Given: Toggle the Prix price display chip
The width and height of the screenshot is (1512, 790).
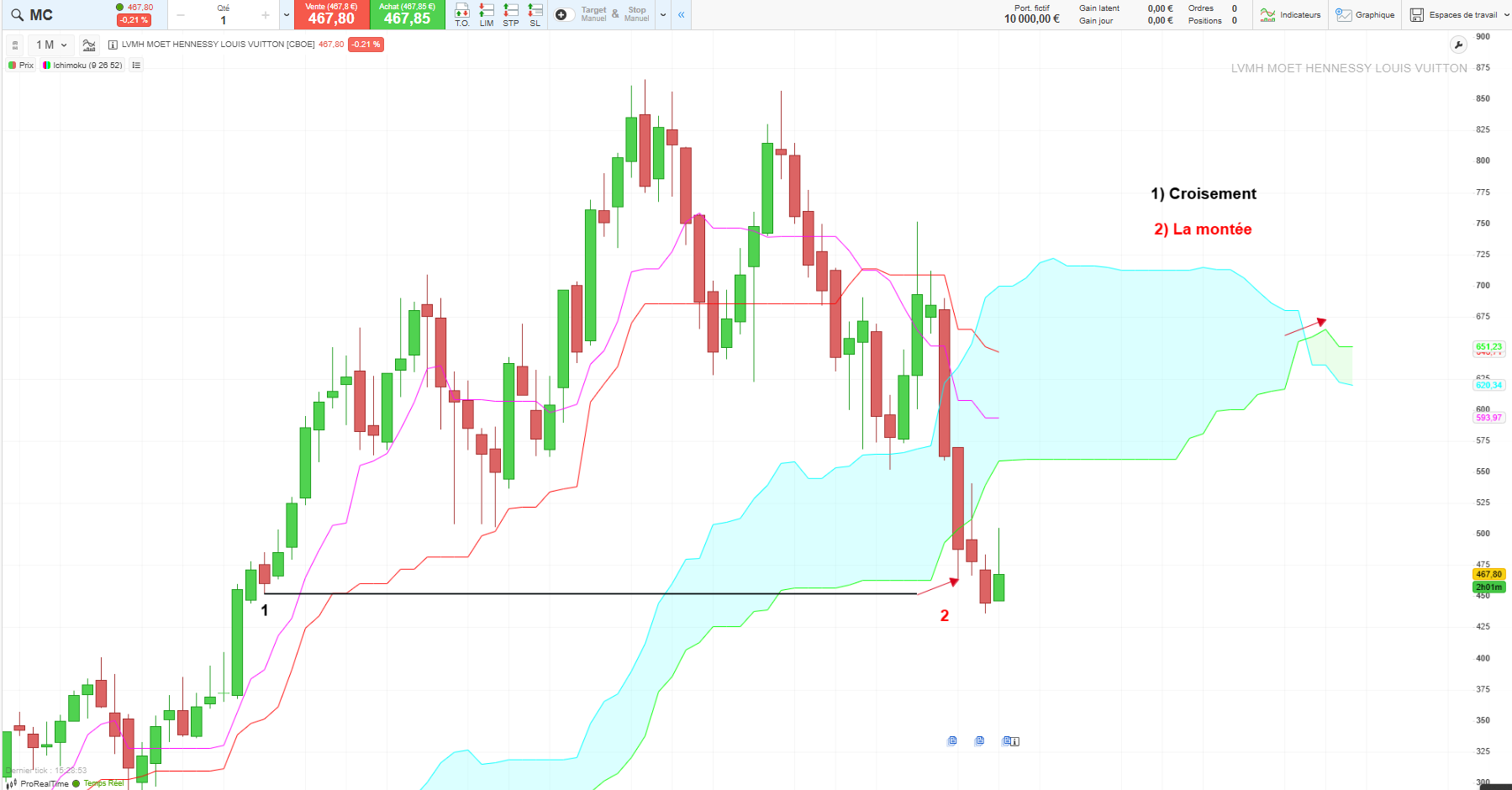Looking at the screenshot, I should pyautogui.click(x=21, y=65).
